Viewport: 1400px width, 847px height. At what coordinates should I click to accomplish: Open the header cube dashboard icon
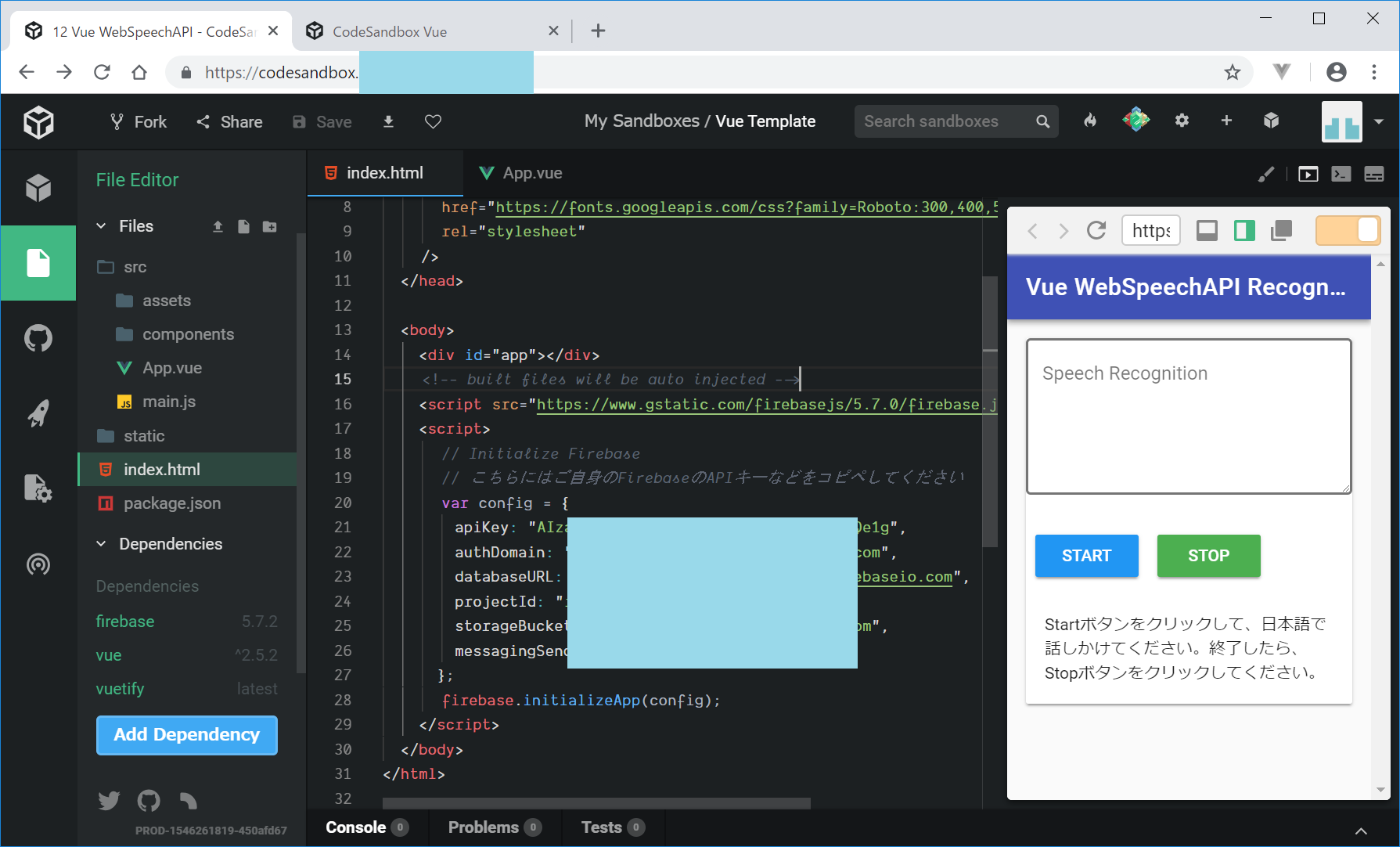[x=1271, y=121]
